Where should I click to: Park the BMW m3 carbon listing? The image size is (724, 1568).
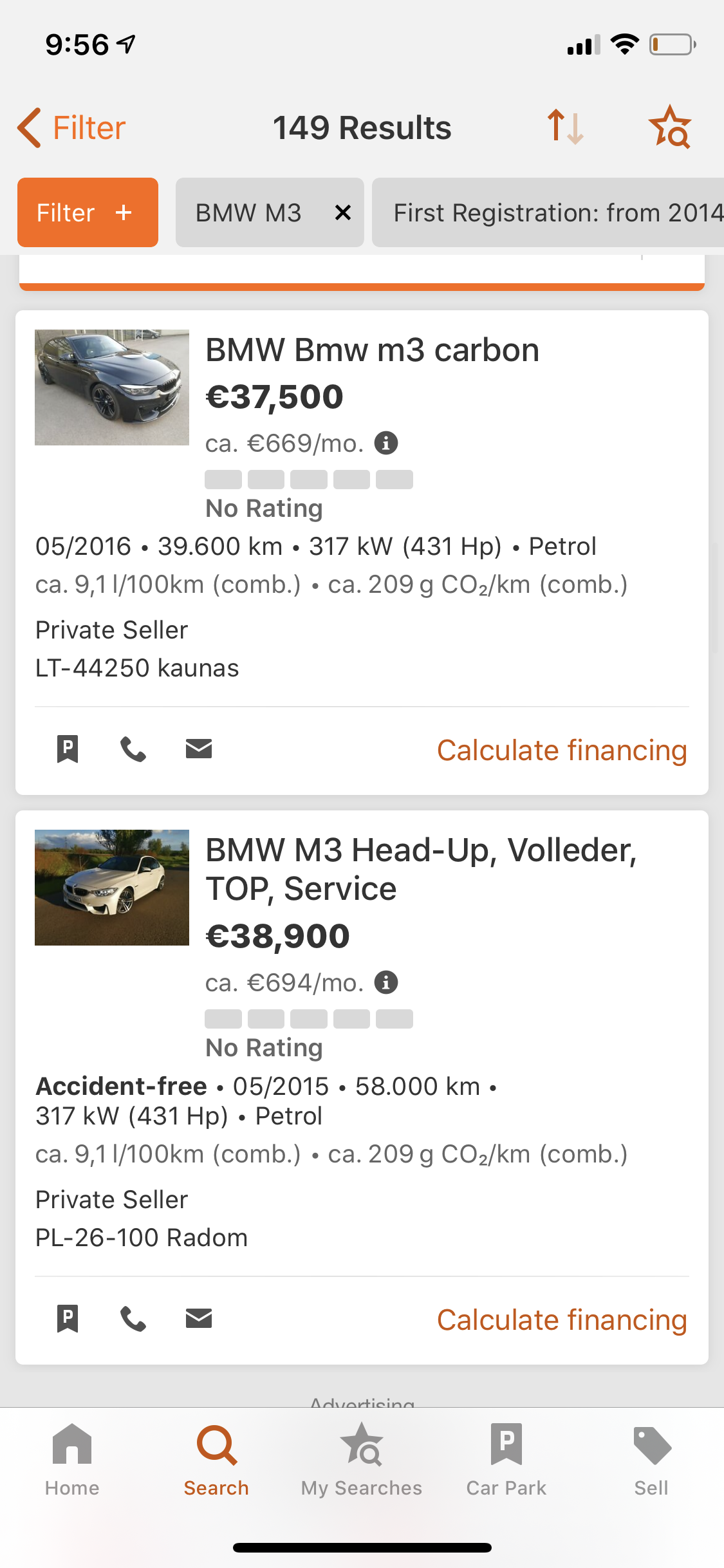(68, 749)
